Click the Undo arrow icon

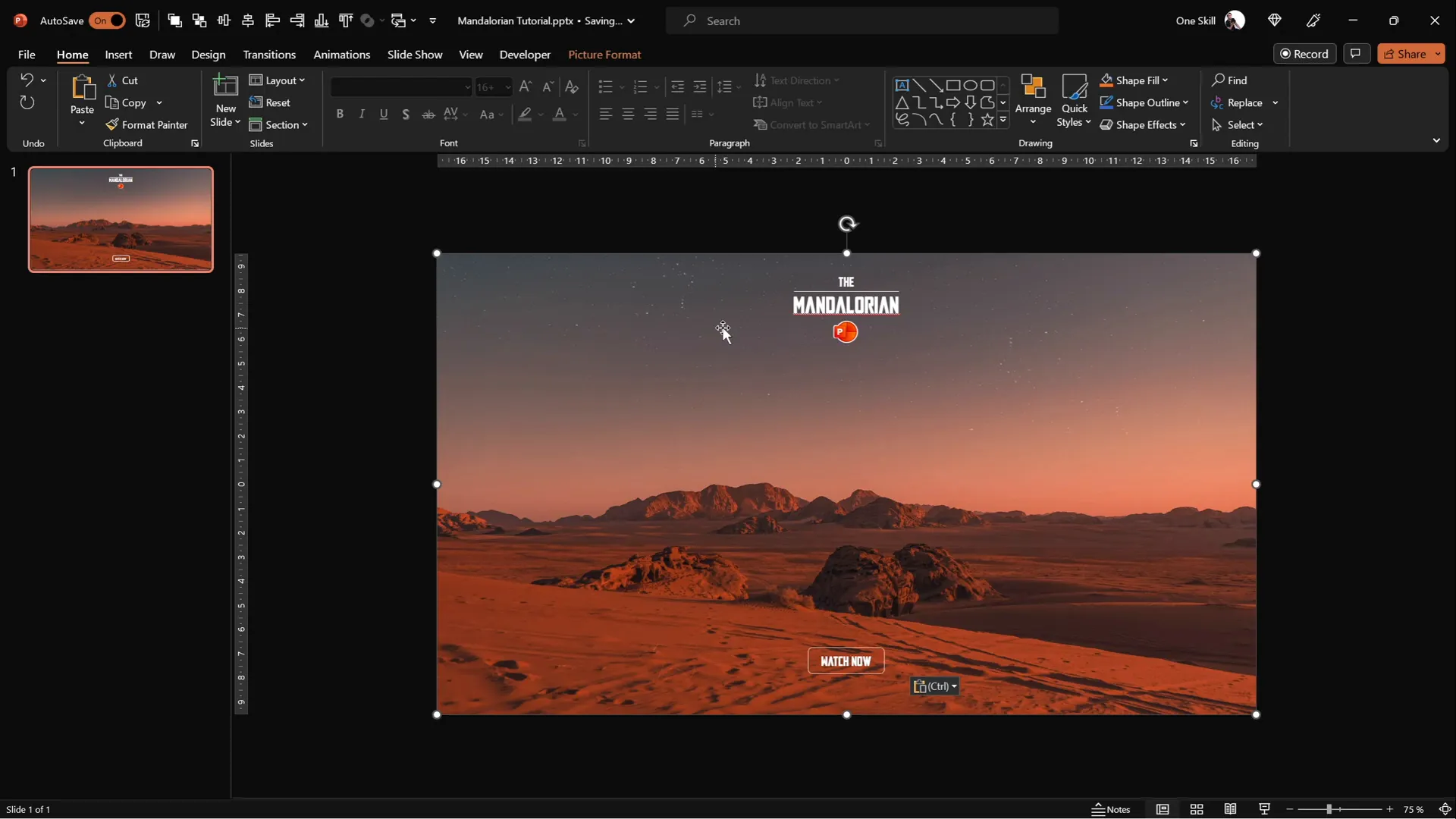27,80
